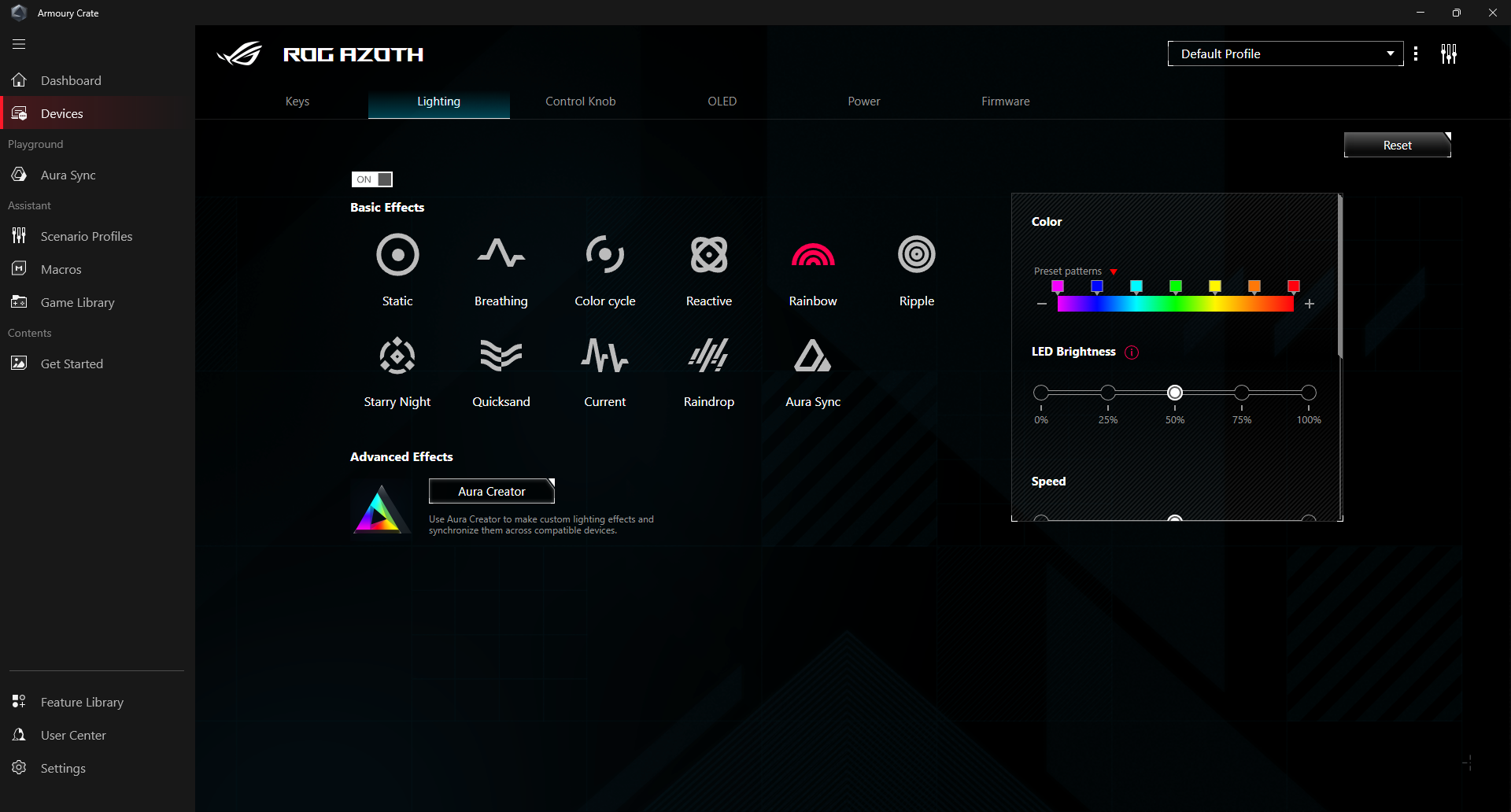Set LED Brightness to 75%
The width and height of the screenshot is (1511, 812).
[1242, 393]
